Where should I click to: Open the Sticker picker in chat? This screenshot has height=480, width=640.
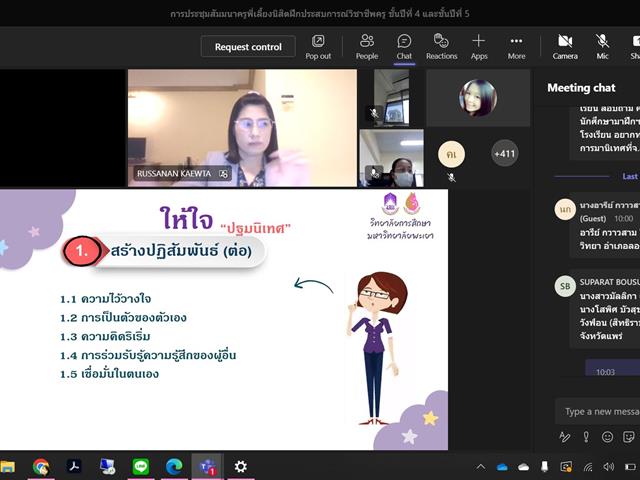point(629,437)
